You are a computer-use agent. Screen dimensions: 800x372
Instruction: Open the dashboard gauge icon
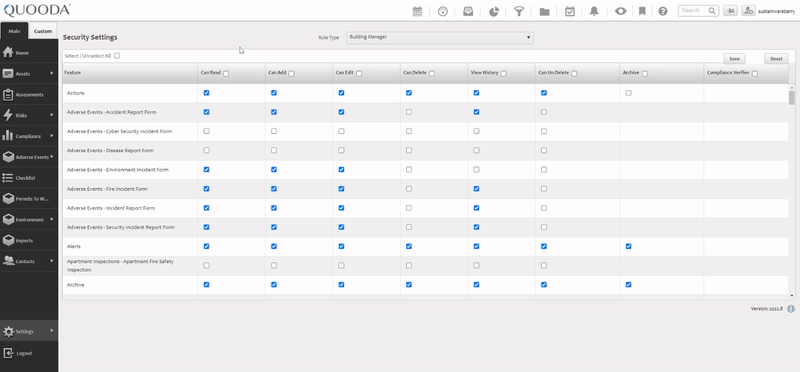[443, 11]
